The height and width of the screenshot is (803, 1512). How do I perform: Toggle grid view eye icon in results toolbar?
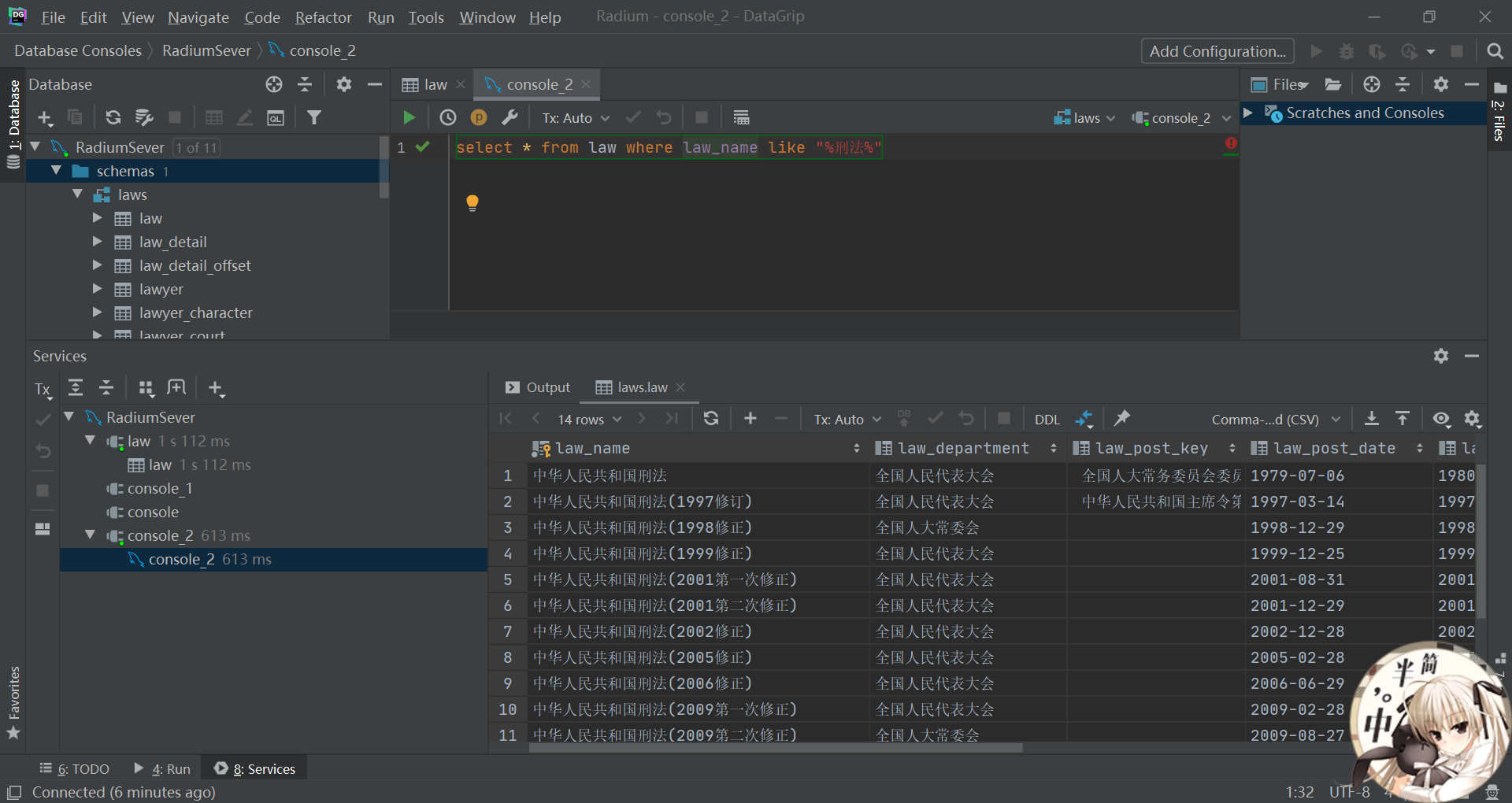coord(1441,419)
